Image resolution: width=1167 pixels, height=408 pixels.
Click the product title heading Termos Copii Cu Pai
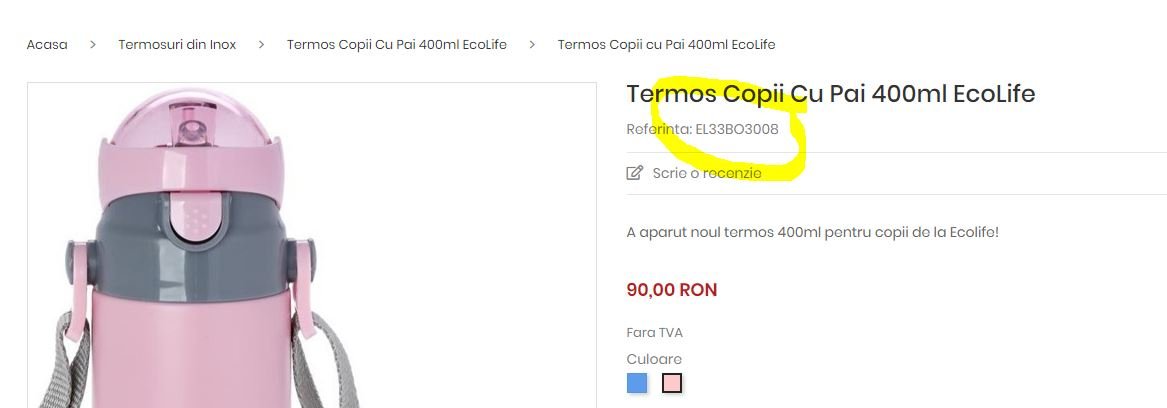[831, 94]
